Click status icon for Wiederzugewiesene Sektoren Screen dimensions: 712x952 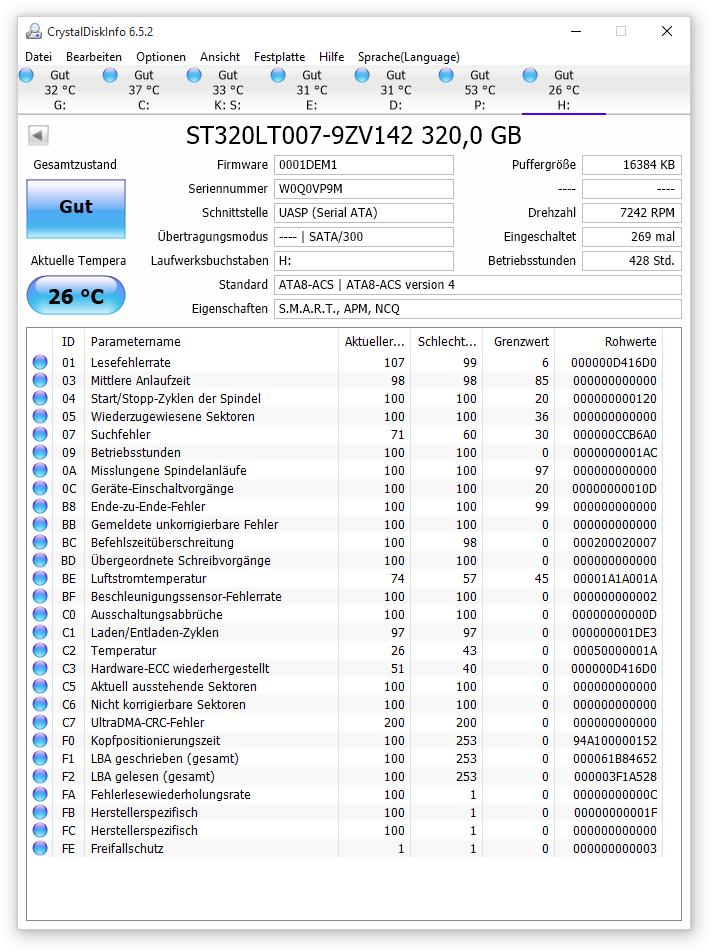tap(40, 416)
